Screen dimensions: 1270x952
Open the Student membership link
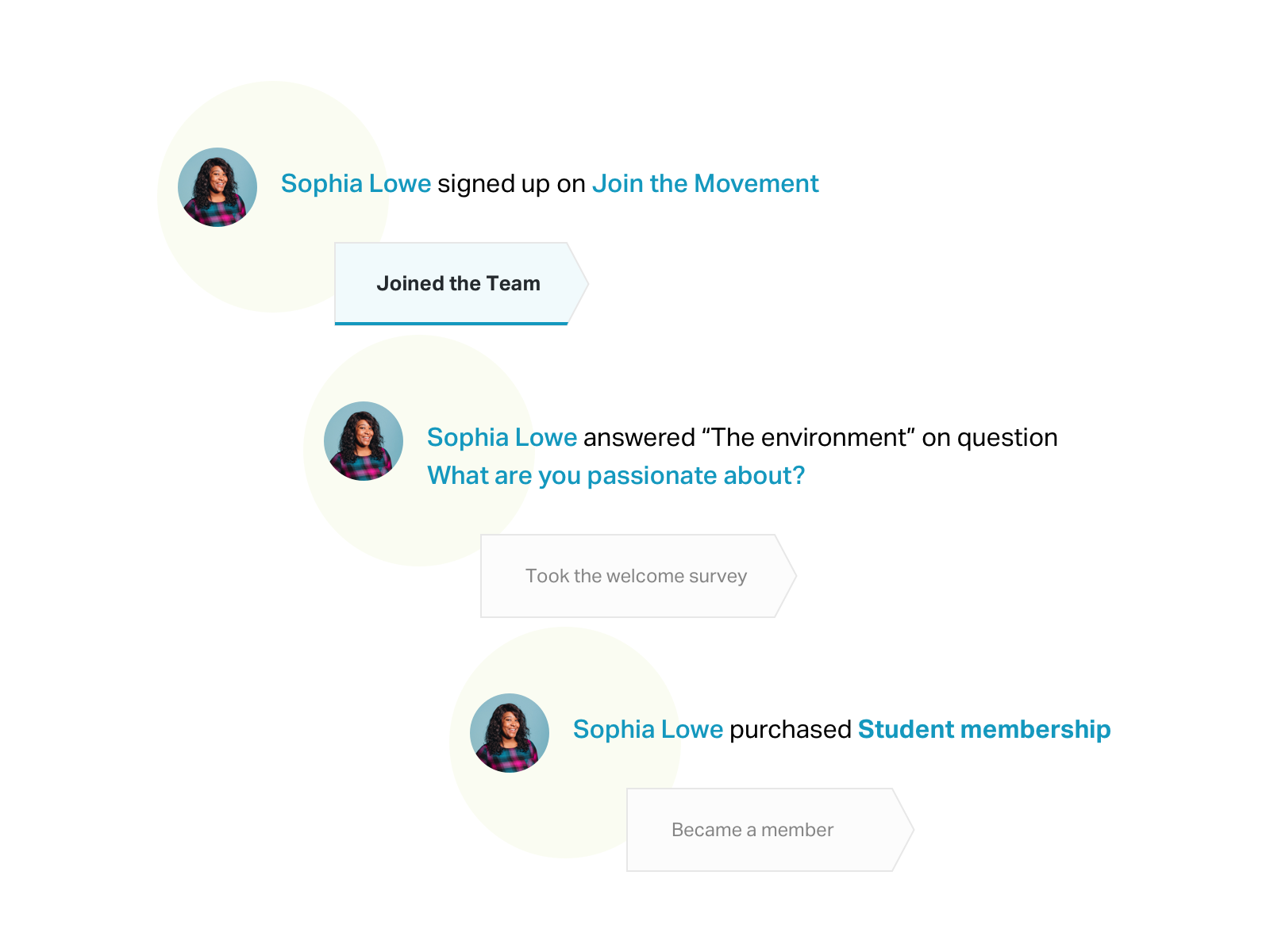[x=984, y=729]
